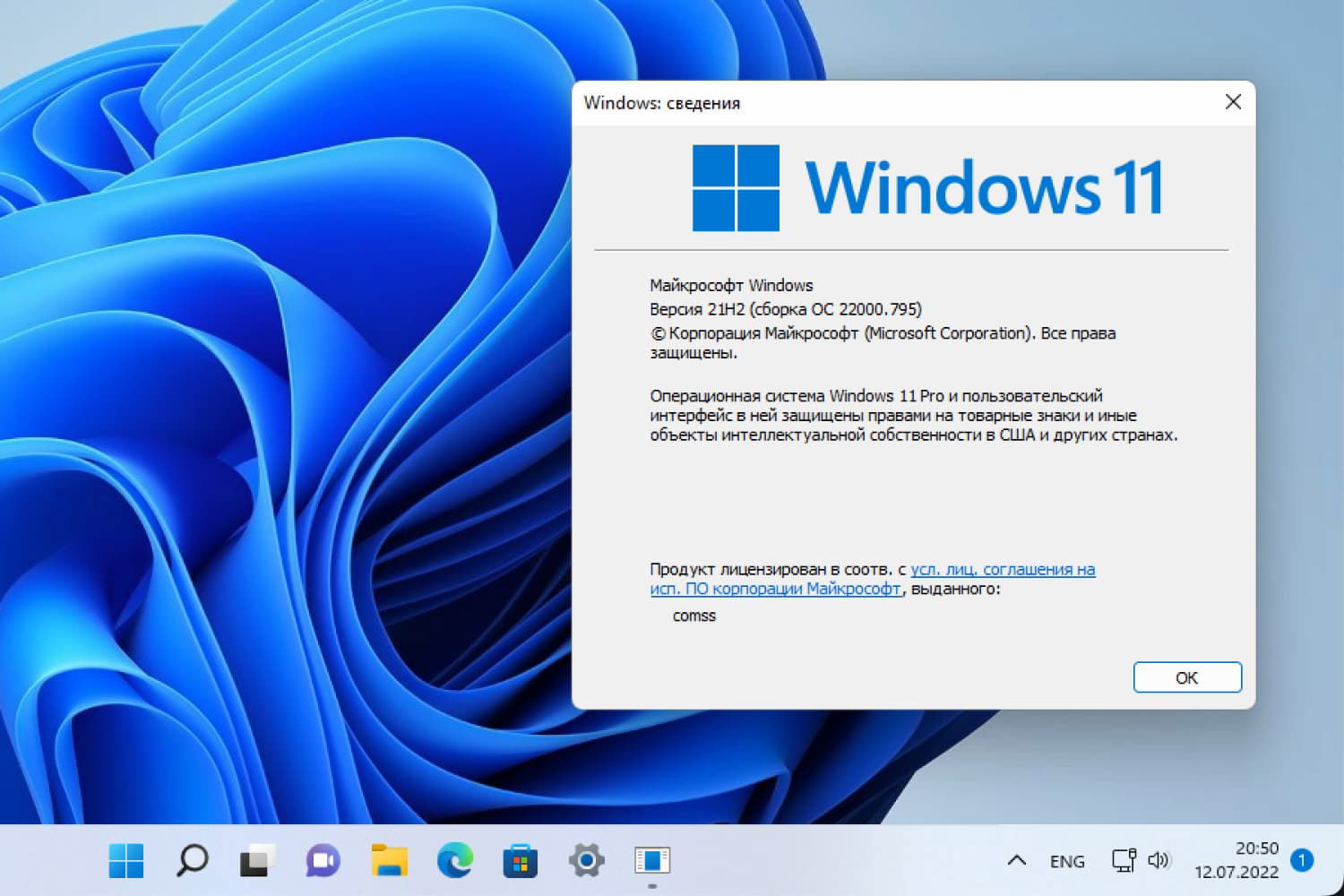Open notifications via the blue badge
The width and height of the screenshot is (1344, 896).
pos(1302,858)
